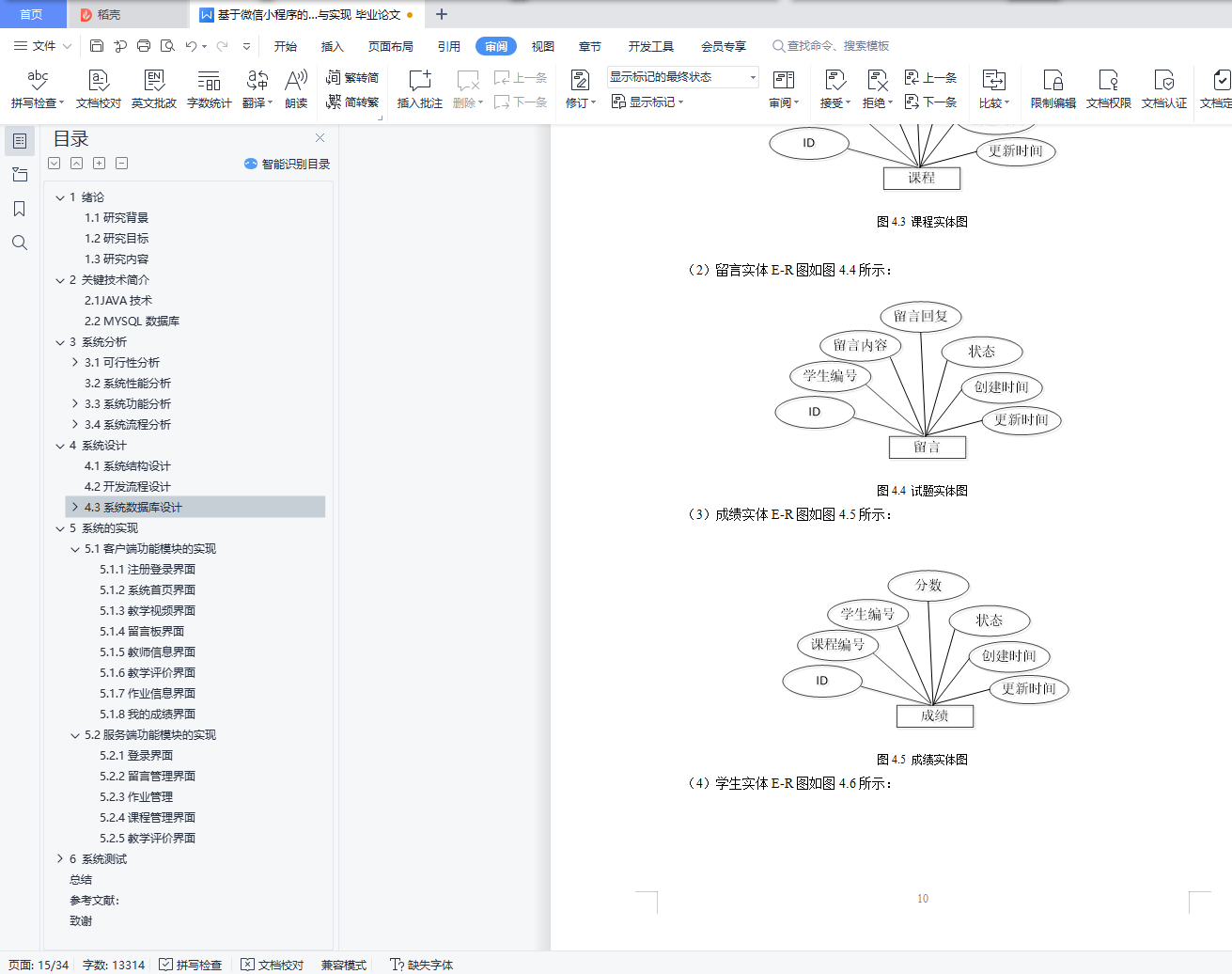
Task: Switch to the 页面布局 ribbon tab
Action: (391, 46)
